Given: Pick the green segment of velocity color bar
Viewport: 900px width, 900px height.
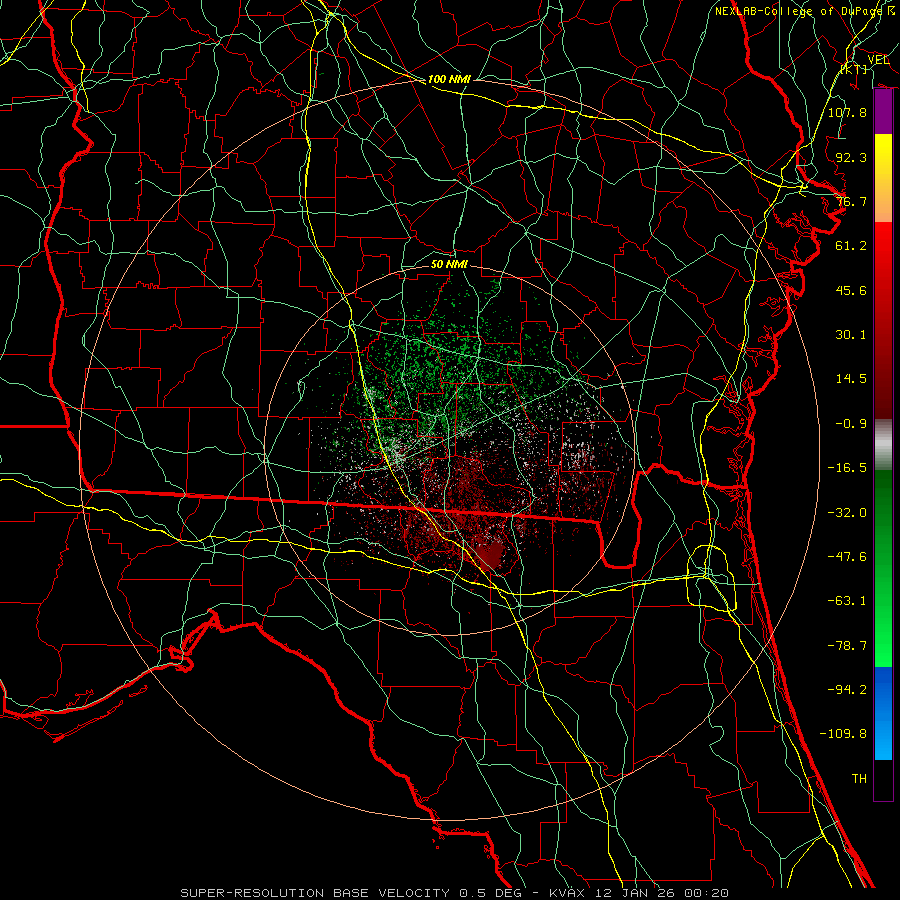Looking at the screenshot, I should point(883,568).
